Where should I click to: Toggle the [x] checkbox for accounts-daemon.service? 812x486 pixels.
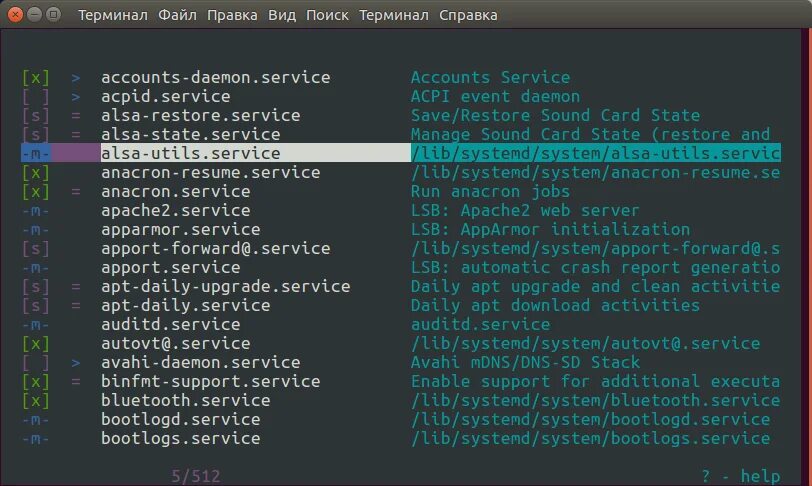[x=36, y=78]
